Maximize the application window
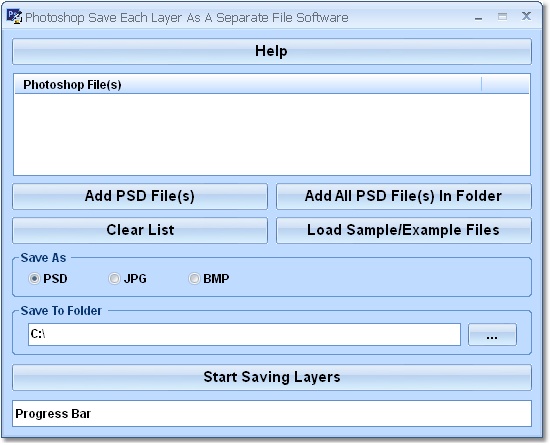Image resolution: width=550 pixels, height=445 pixels. coord(502,16)
